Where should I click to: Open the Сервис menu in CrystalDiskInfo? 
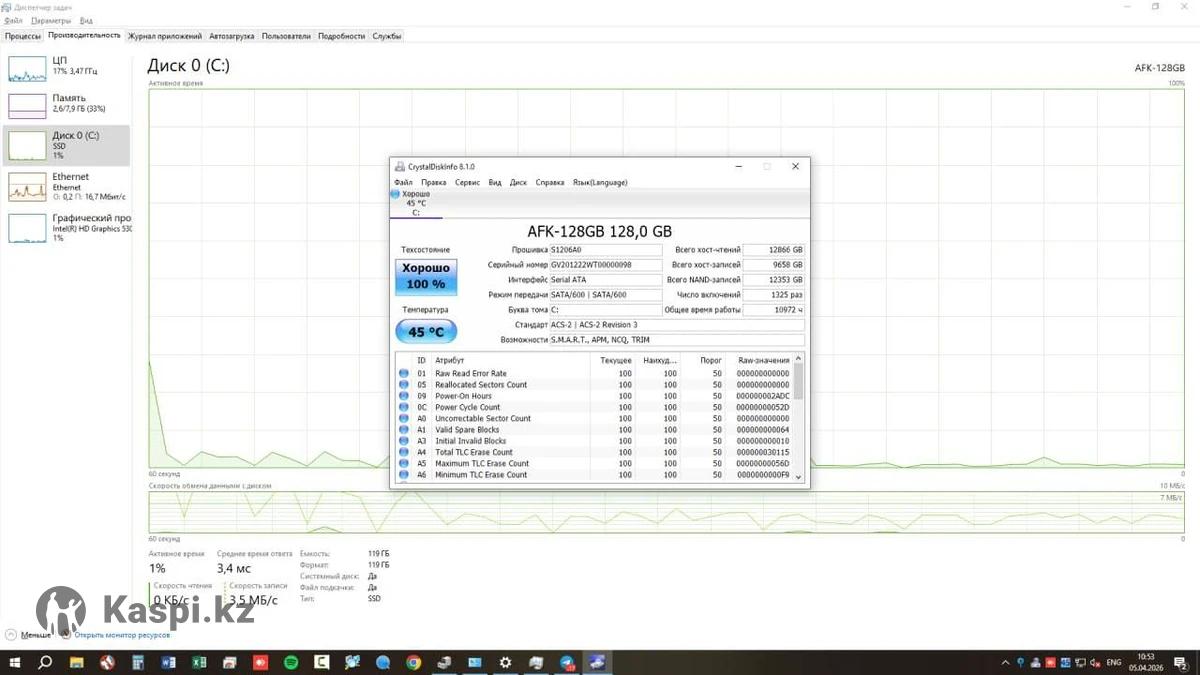467,183
